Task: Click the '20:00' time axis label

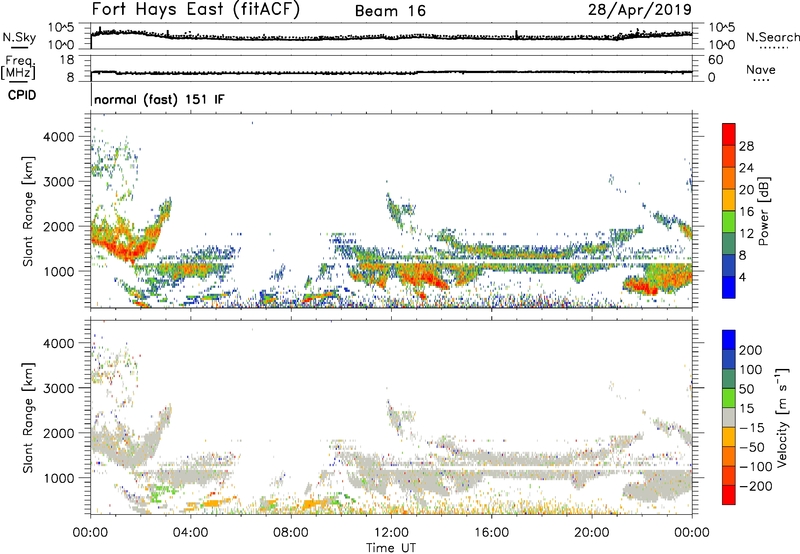Action: (x=592, y=533)
